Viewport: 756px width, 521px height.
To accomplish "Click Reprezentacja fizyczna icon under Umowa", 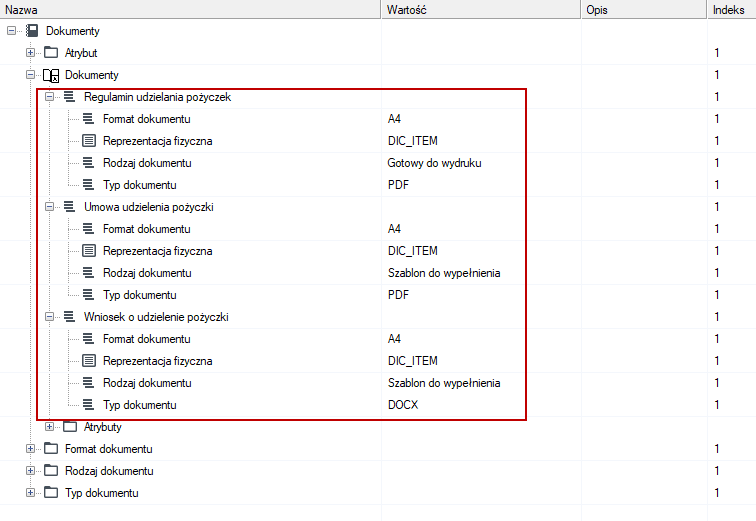I will 89,251.
